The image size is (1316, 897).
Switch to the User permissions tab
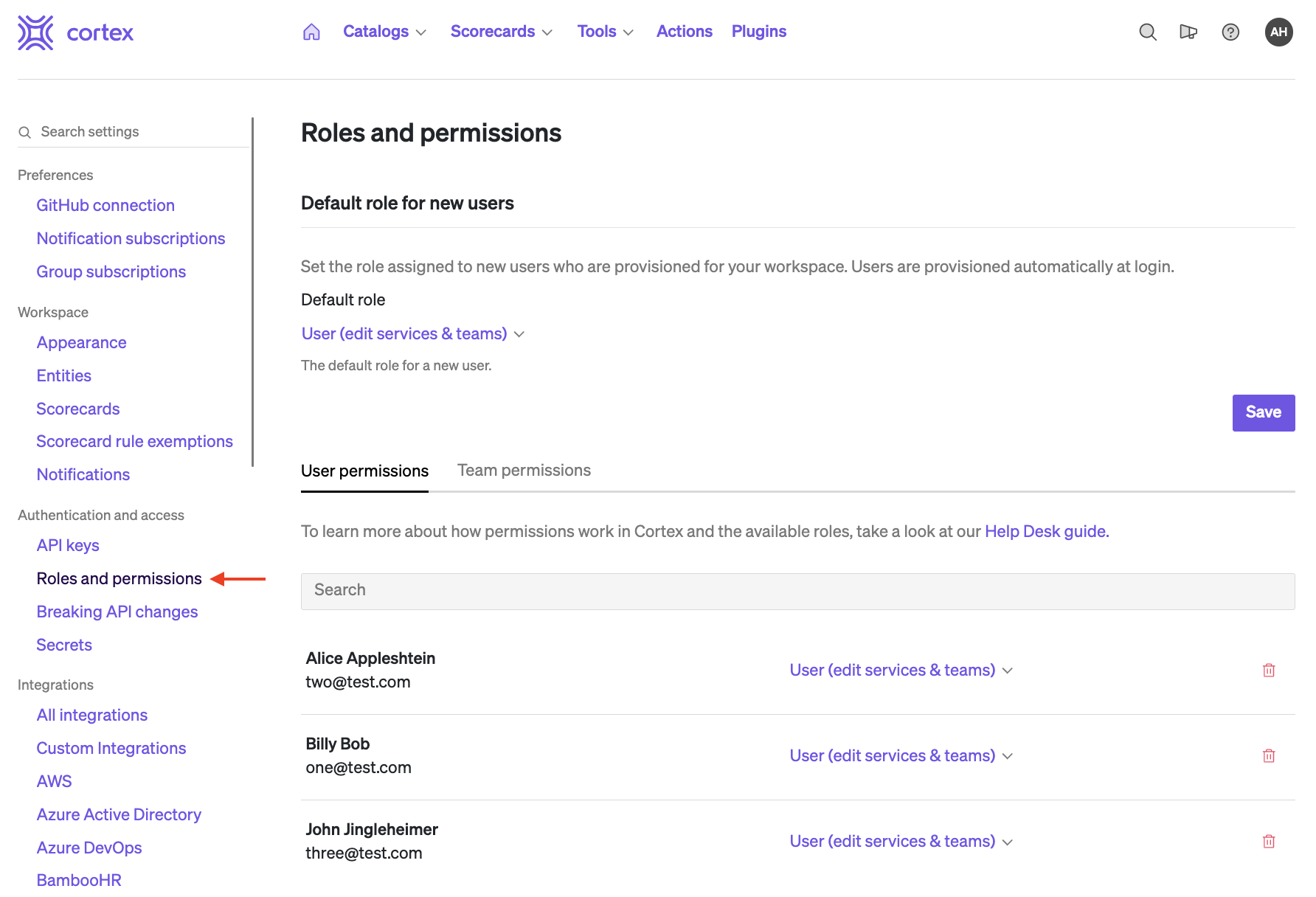[x=364, y=471]
